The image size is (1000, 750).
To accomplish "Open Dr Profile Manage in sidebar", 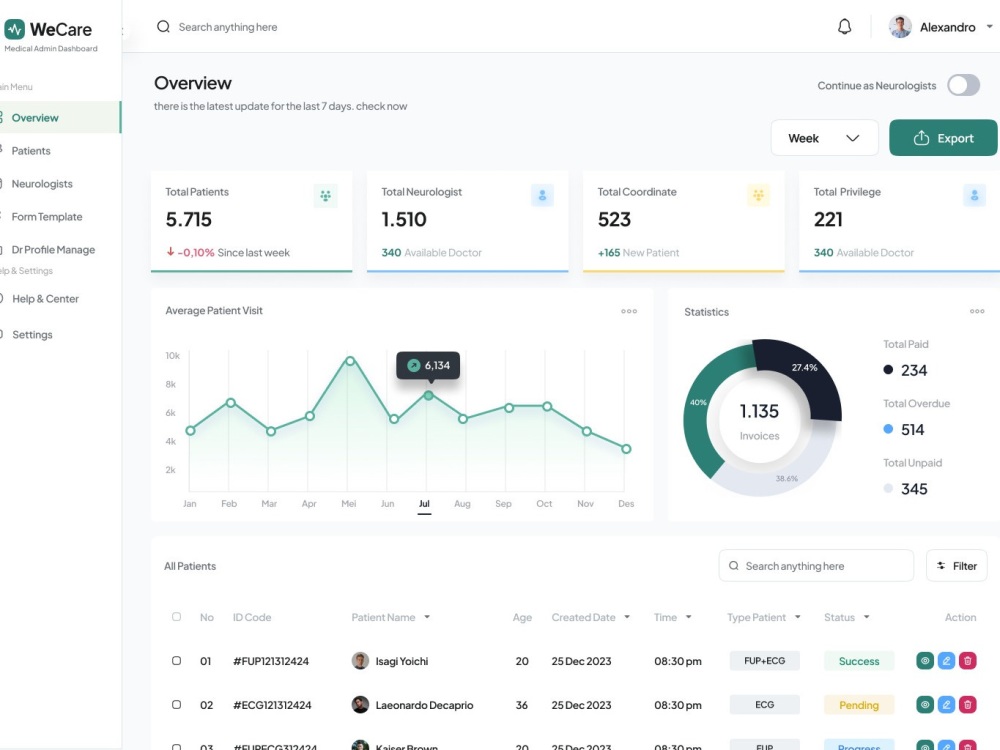I will [x=53, y=250].
